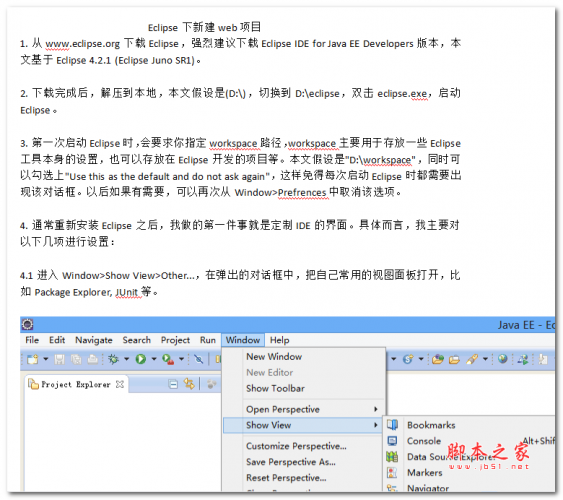Click the blue S servlet icon in toolbar

click(x=408, y=359)
